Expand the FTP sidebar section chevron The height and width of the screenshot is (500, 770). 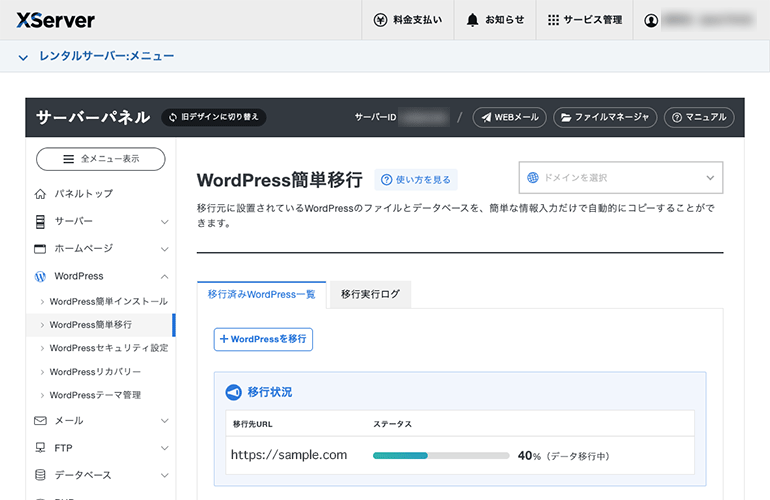click(165, 448)
